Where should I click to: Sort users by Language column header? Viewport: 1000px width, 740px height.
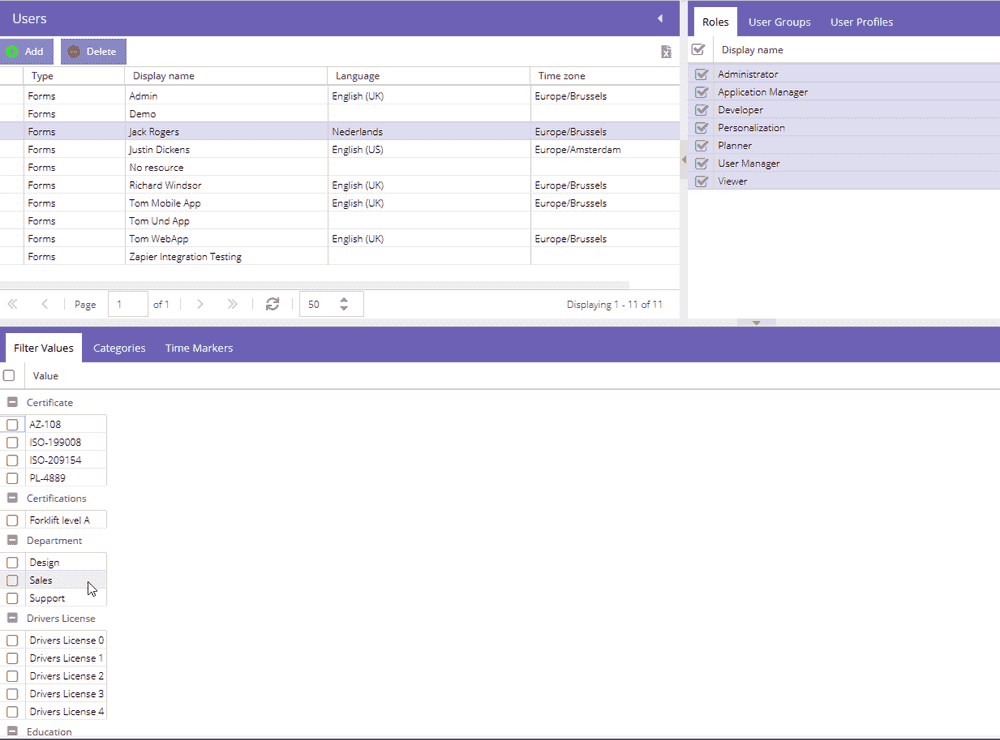[429, 76]
